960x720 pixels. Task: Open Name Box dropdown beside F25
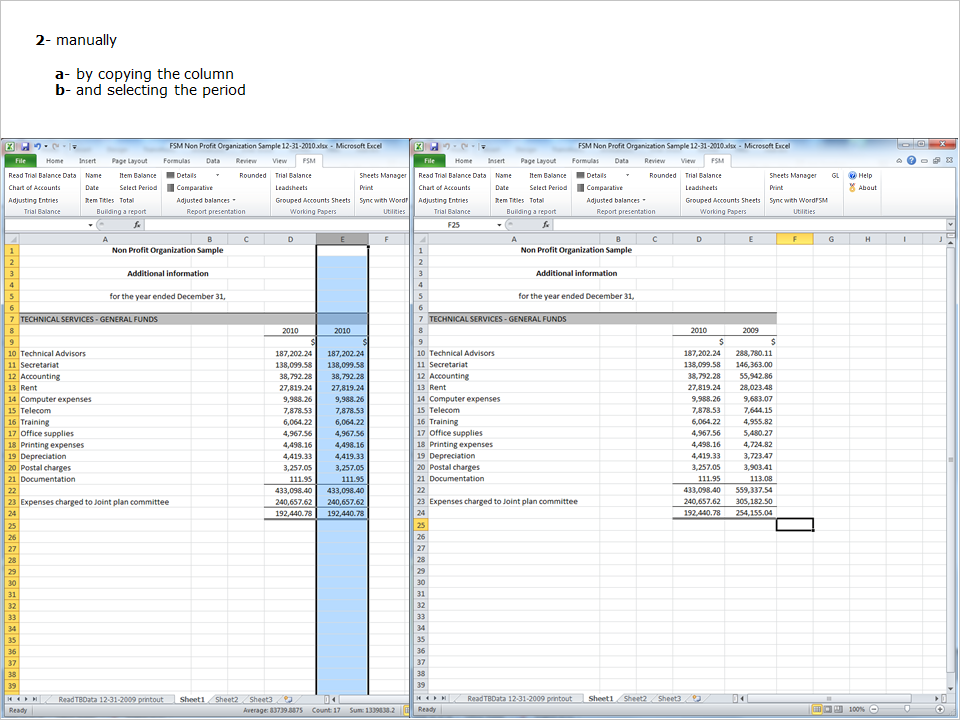tap(500, 225)
